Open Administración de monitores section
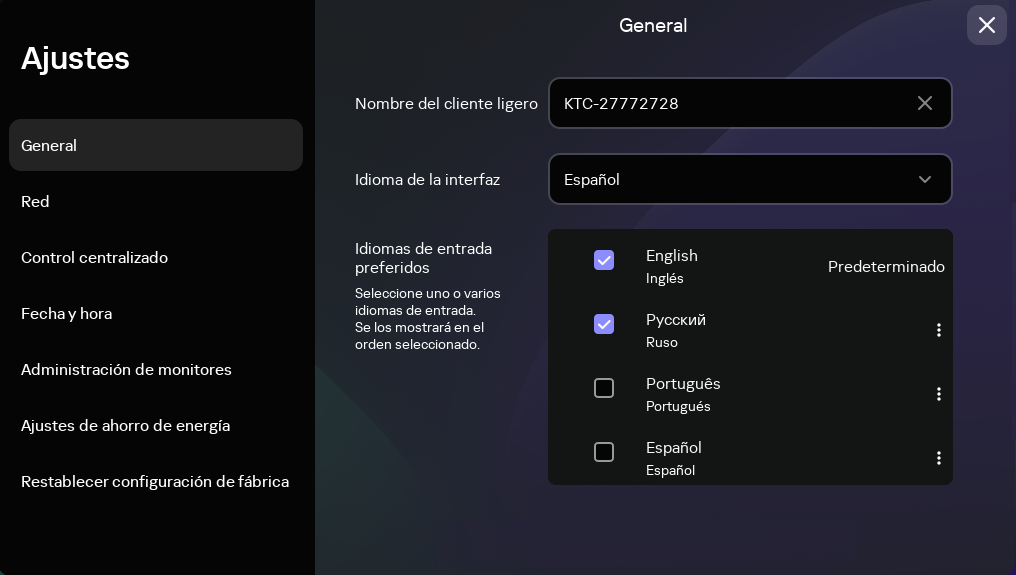The image size is (1016, 575). pos(126,369)
